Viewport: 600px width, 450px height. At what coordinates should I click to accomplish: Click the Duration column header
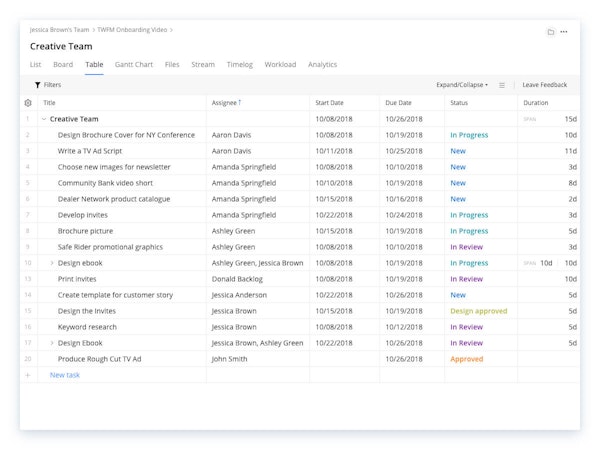click(536, 103)
